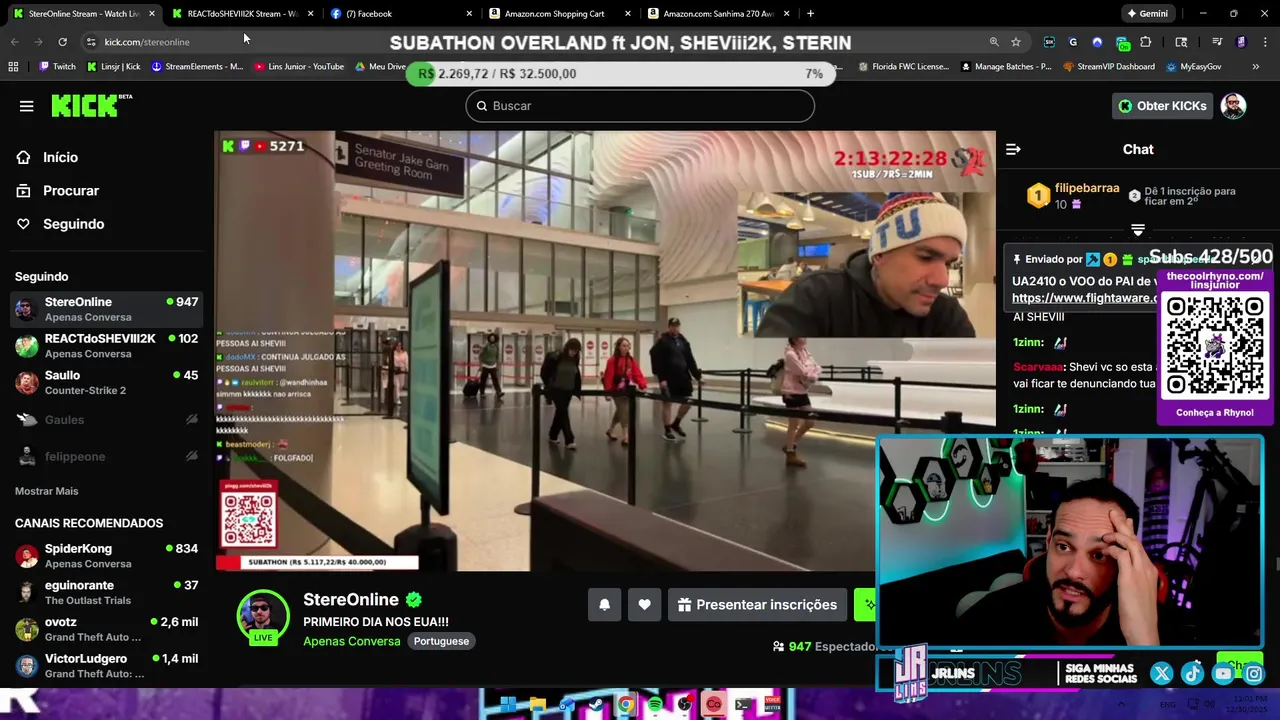Select the offline felippeone channel
This screenshot has width=1280, height=720.
pyautogui.click(x=106, y=456)
